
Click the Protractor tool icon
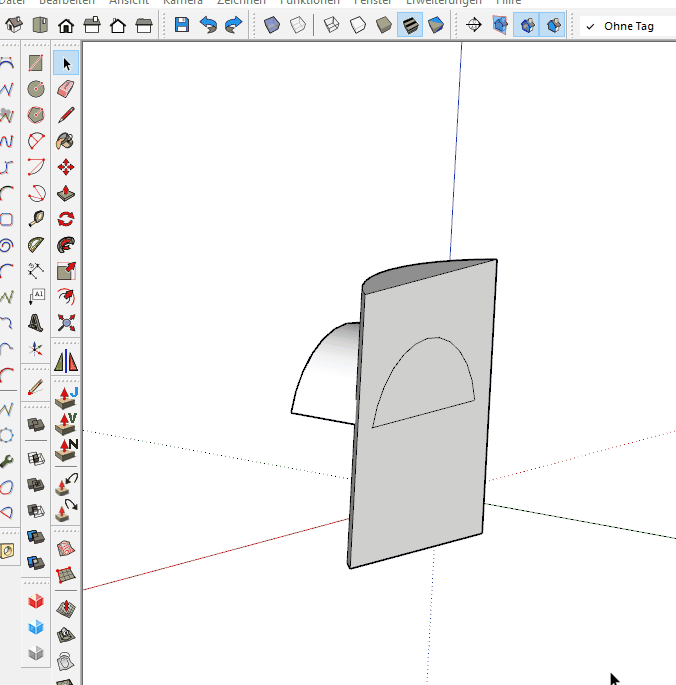37,245
